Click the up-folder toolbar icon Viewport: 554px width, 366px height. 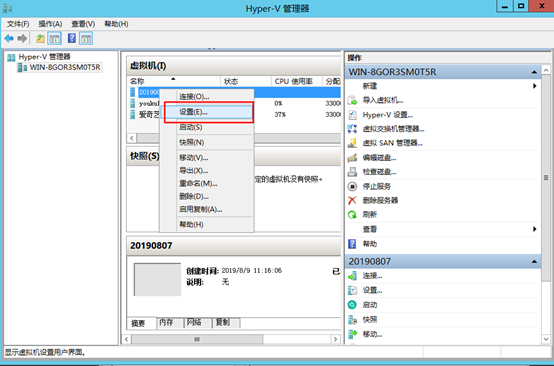(40, 38)
